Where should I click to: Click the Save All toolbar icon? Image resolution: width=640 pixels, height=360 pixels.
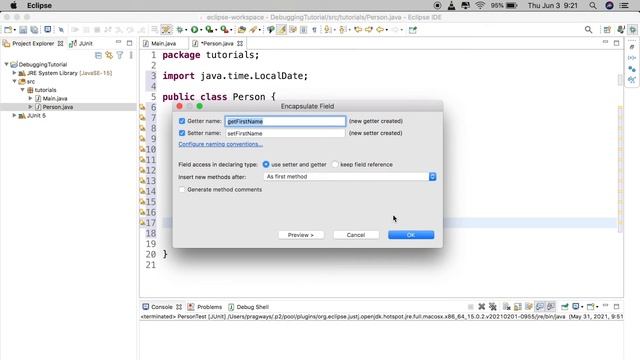[x=34, y=29]
